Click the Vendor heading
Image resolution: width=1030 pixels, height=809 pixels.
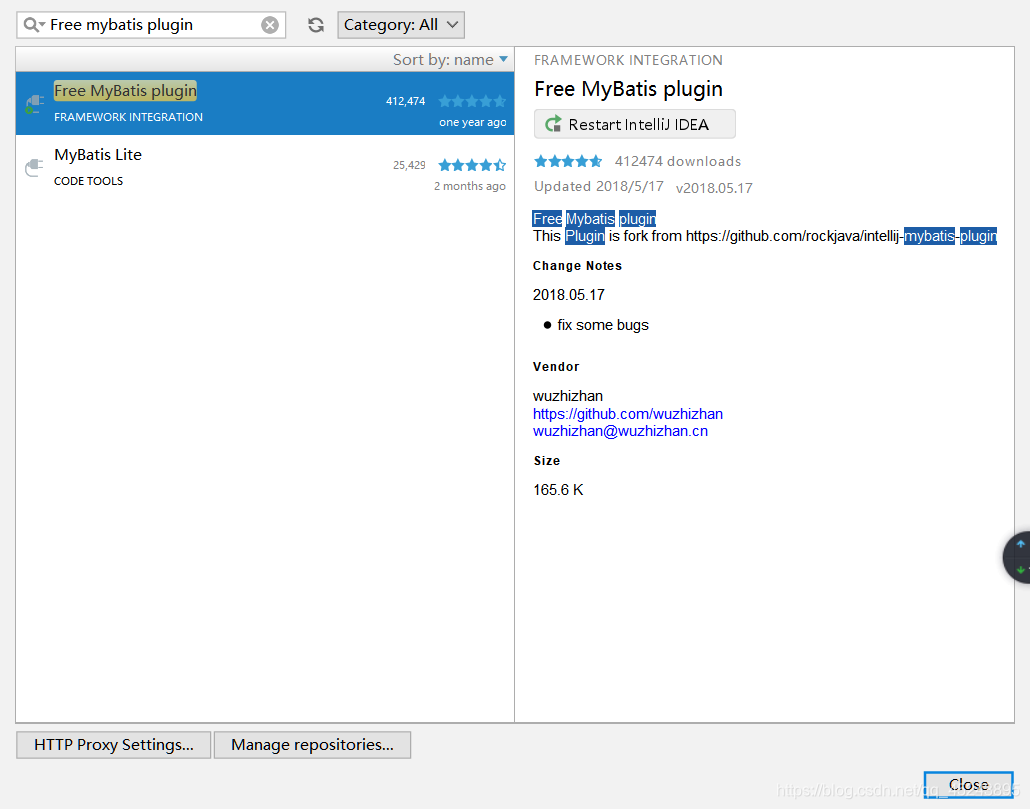click(x=556, y=367)
